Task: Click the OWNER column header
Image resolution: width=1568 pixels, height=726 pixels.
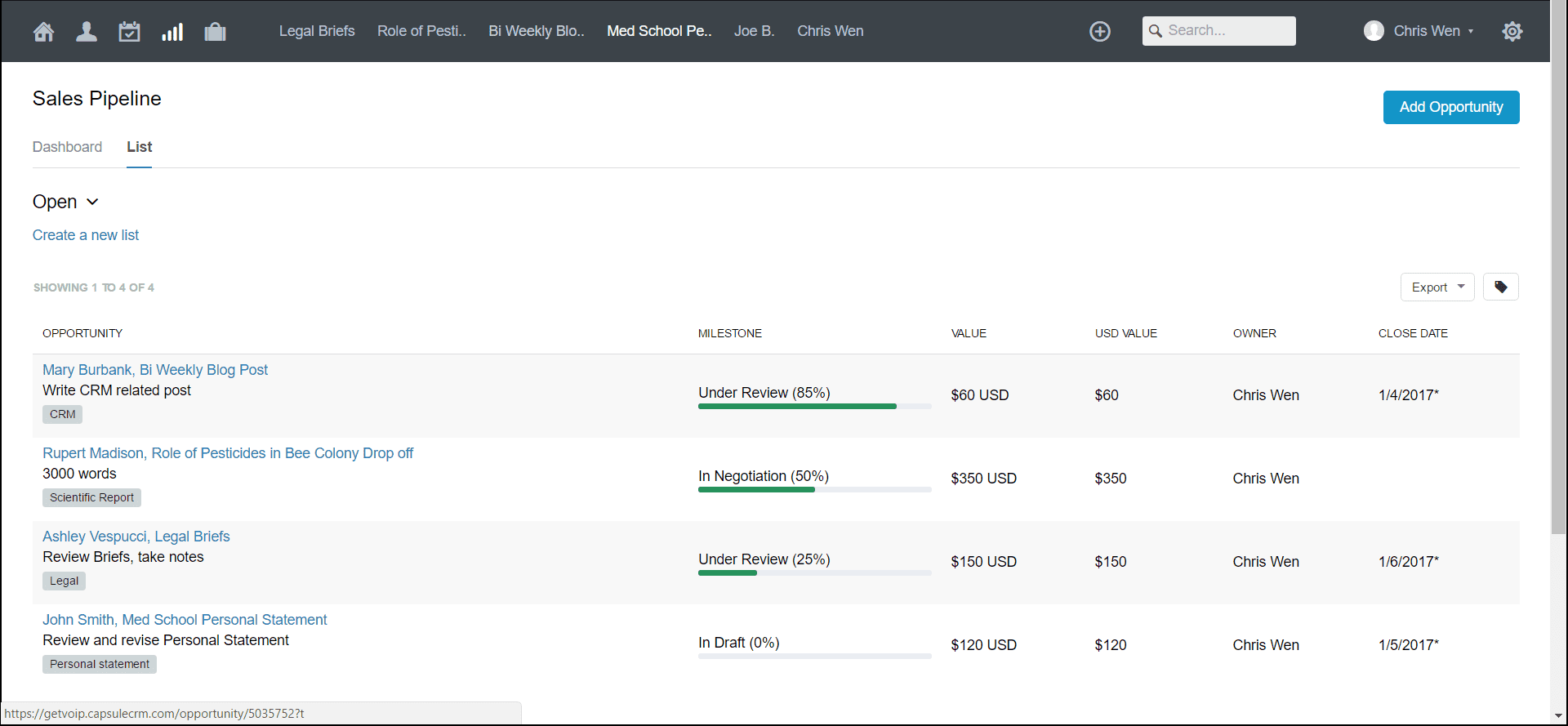Action: point(1254,333)
